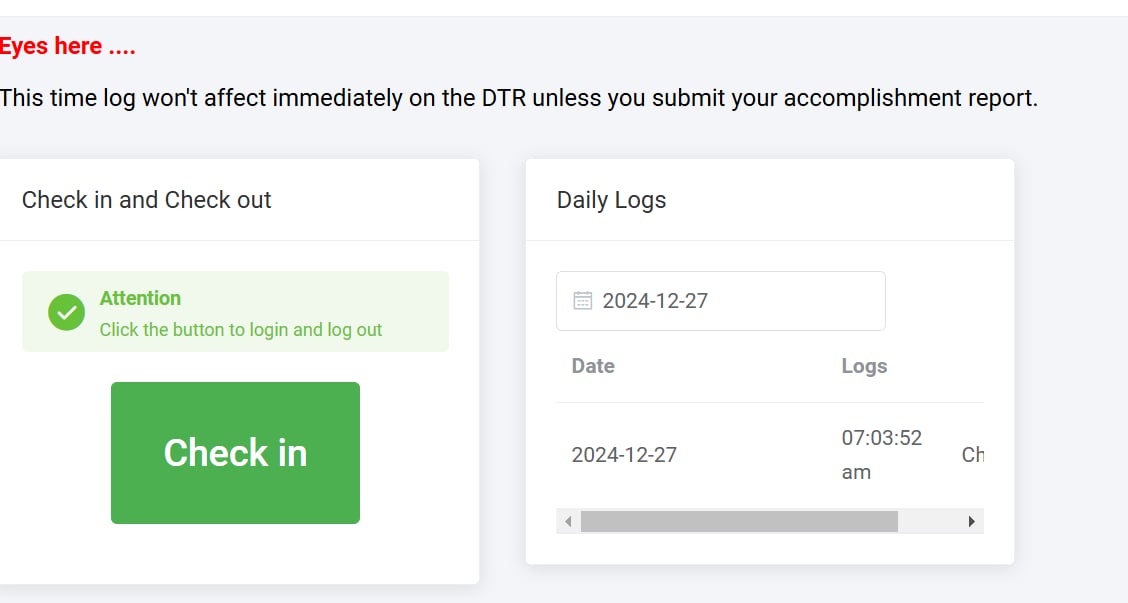Click the calendar icon in the date picker
This screenshot has height=603, width=1128.
tap(582, 301)
